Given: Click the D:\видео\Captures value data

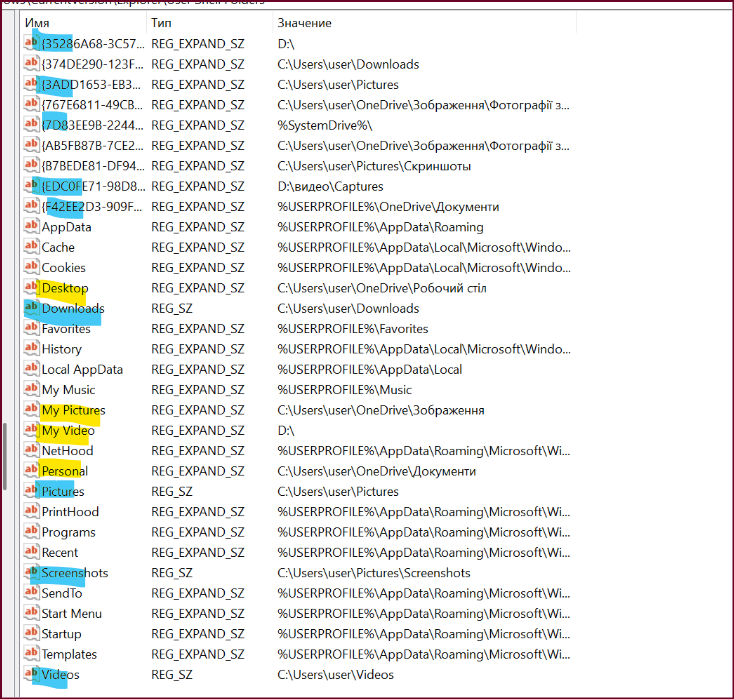Looking at the screenshot, I should pos(330,186).
